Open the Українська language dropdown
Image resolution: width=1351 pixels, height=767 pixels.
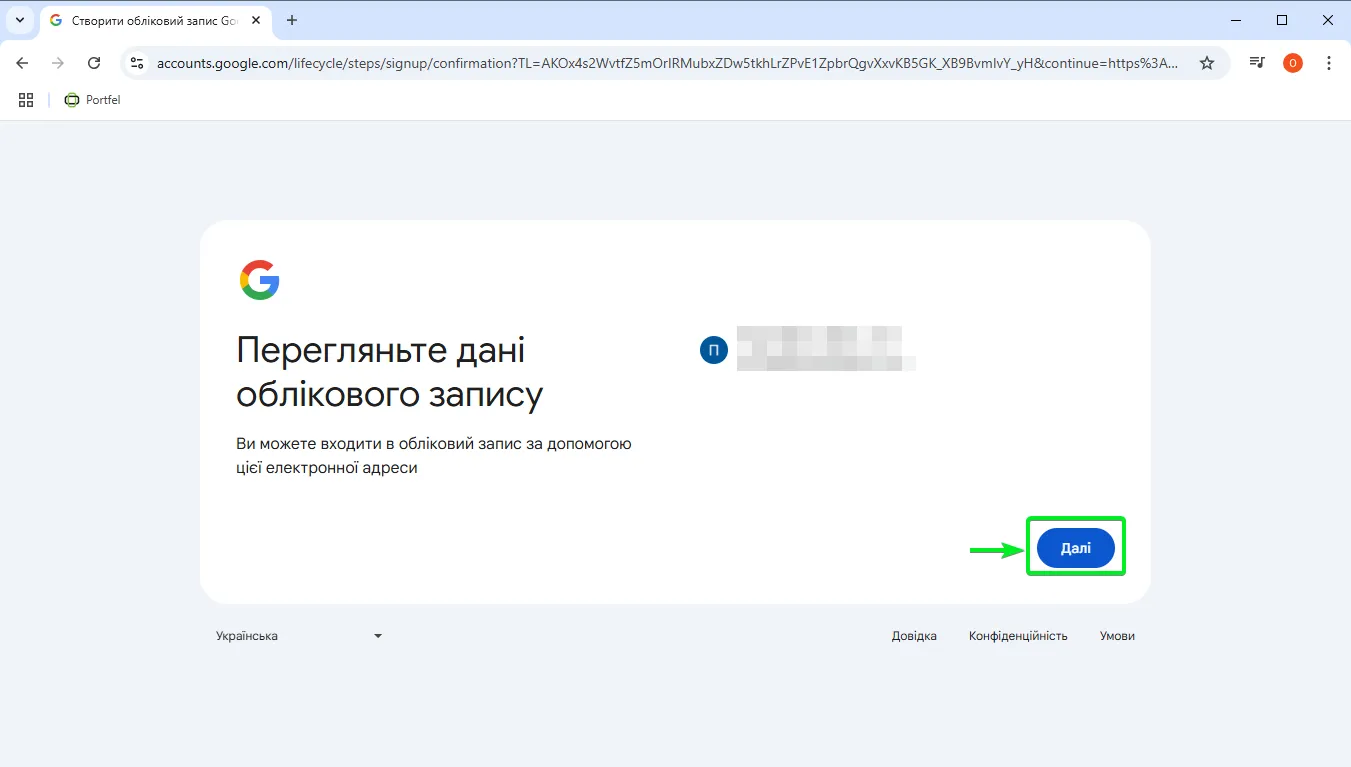click(299, 636)
